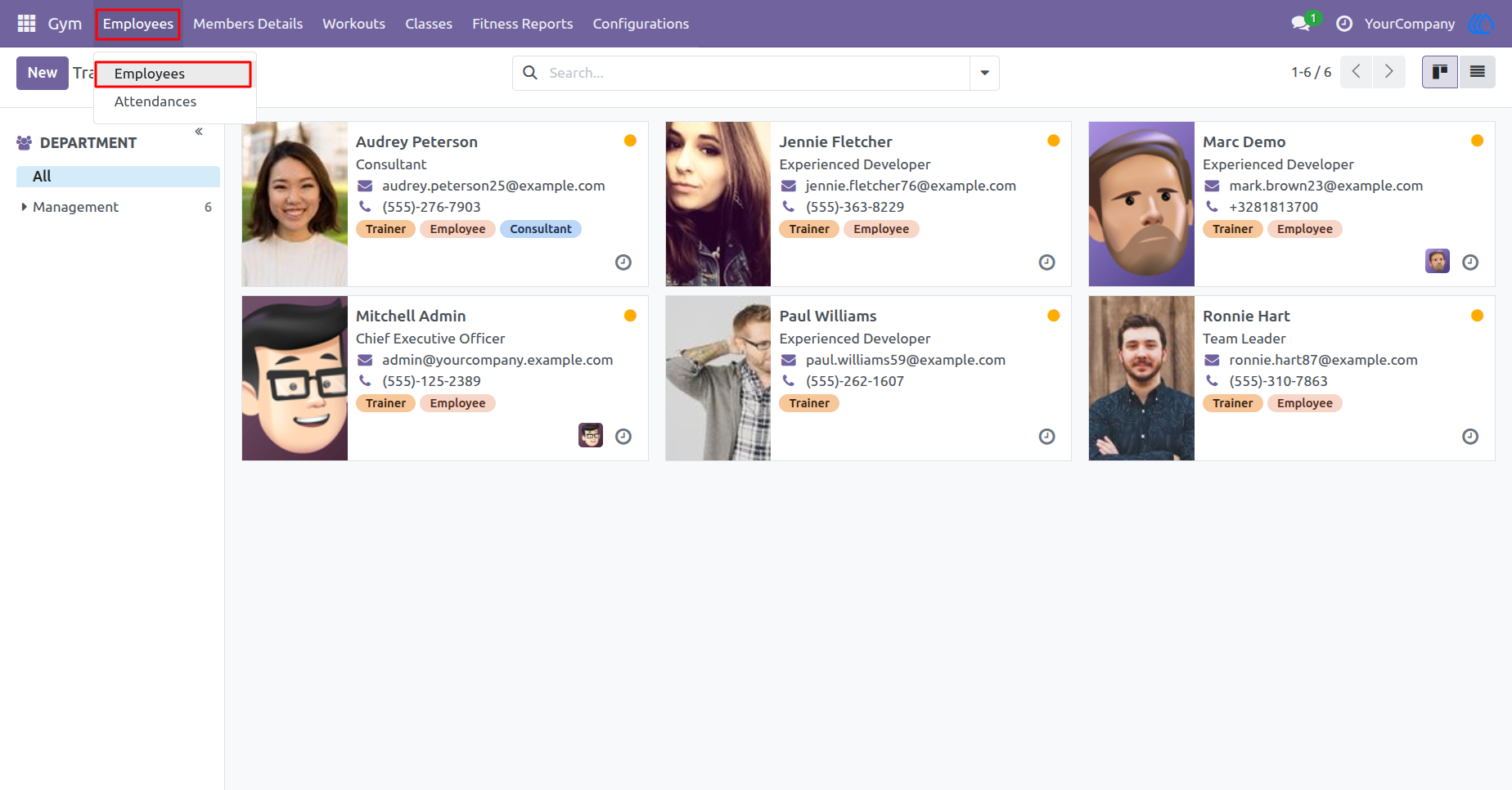Open the search options dropdown arrow
This screenshot has height=790, width=1512.
coord(985,73)
